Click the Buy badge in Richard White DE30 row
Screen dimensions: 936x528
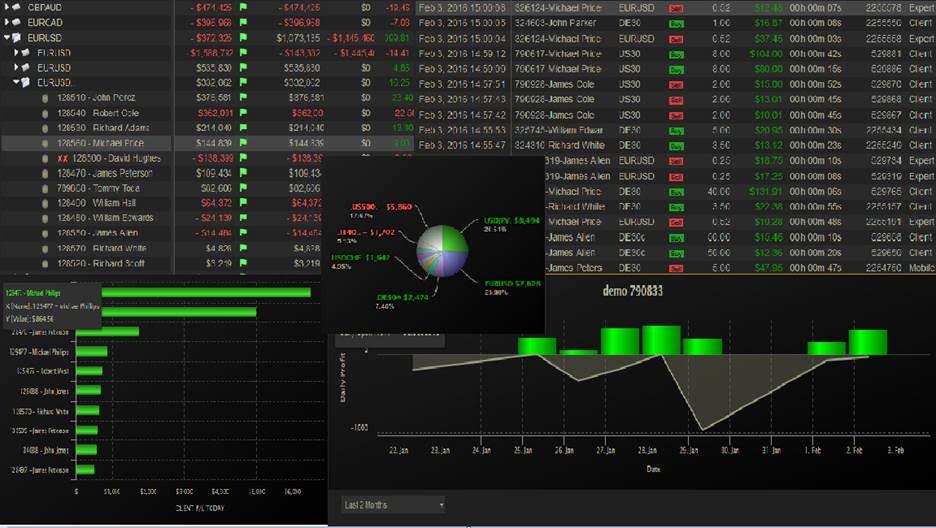(x=677, y=145)
